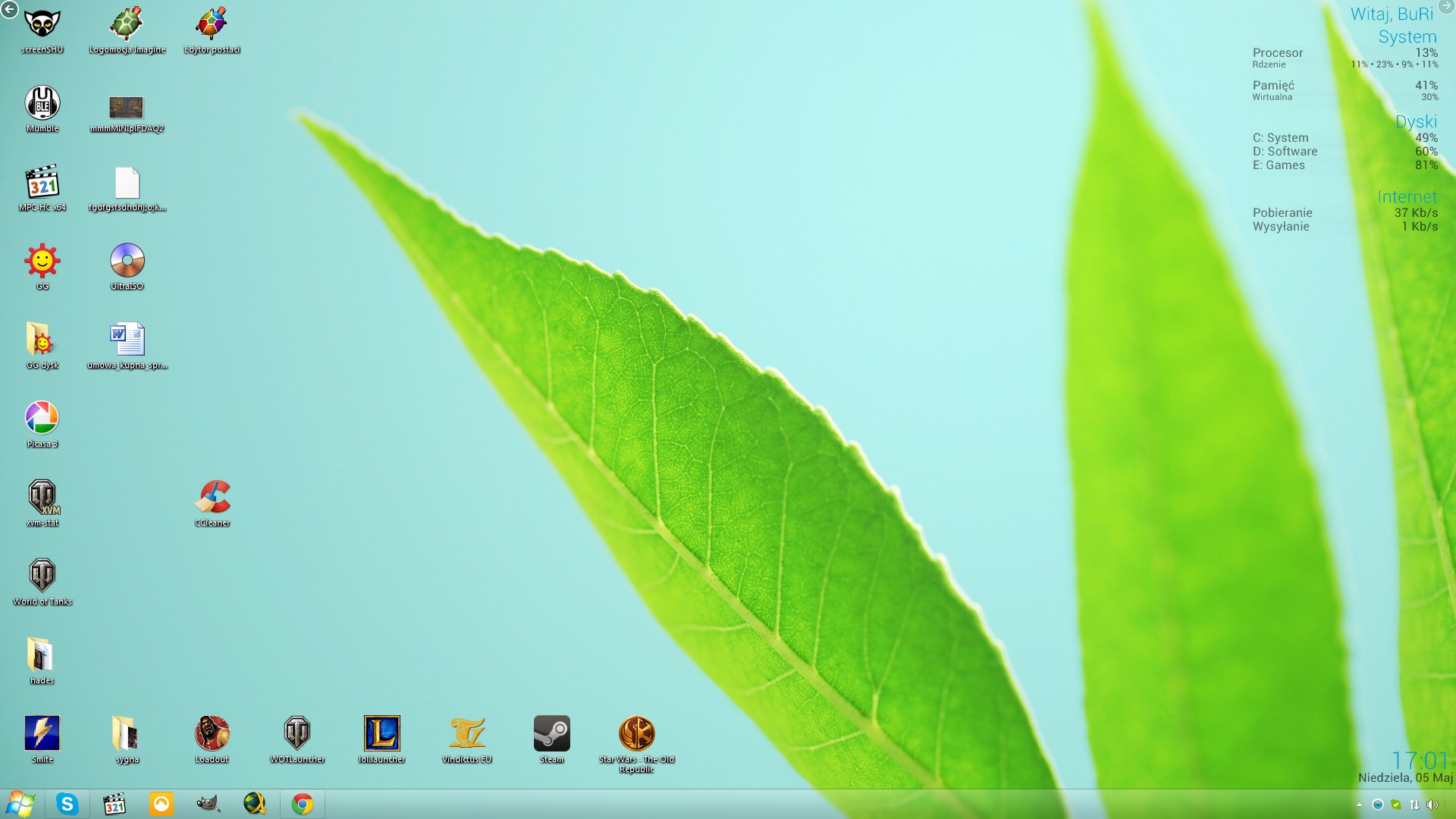The width and height of the screenshot is (1456, 819).
Task: Select the GG dysk folder icon
Action: coord(42,346)
